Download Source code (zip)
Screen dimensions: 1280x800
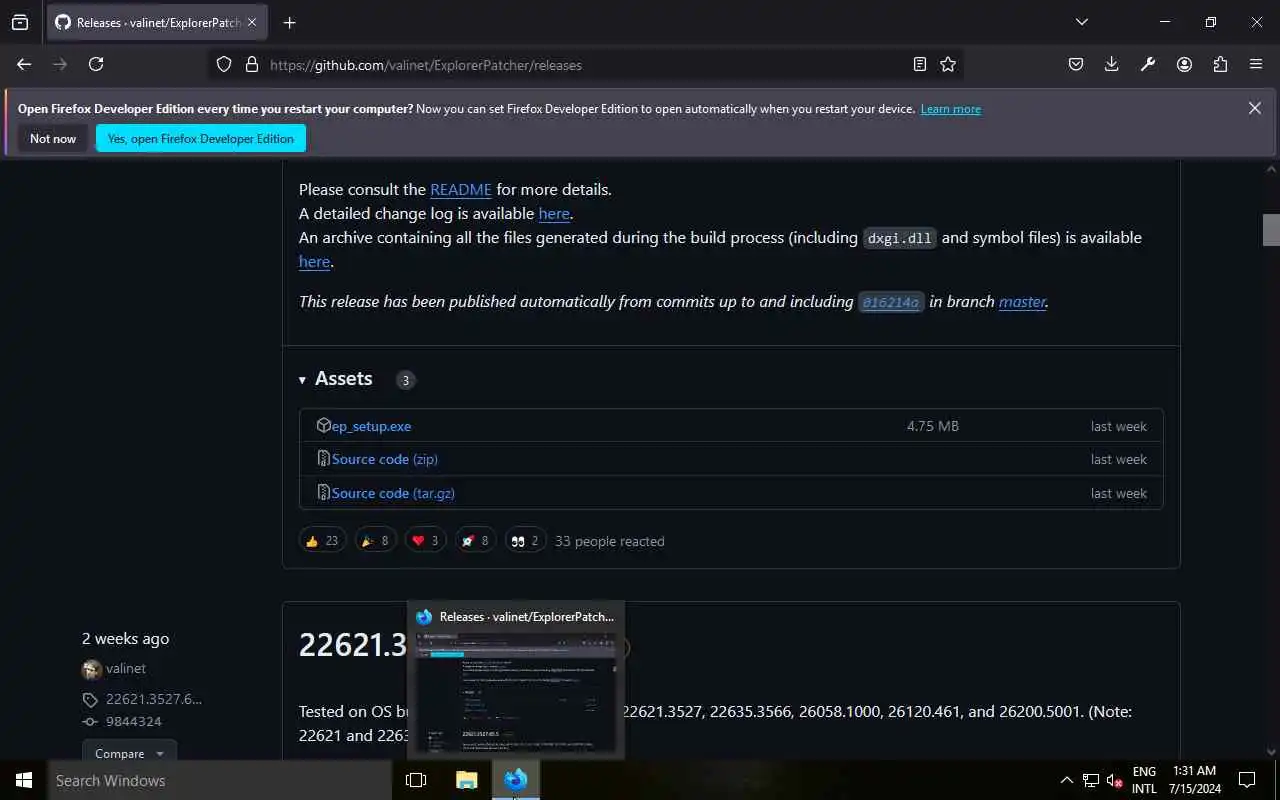coord(385,459)
